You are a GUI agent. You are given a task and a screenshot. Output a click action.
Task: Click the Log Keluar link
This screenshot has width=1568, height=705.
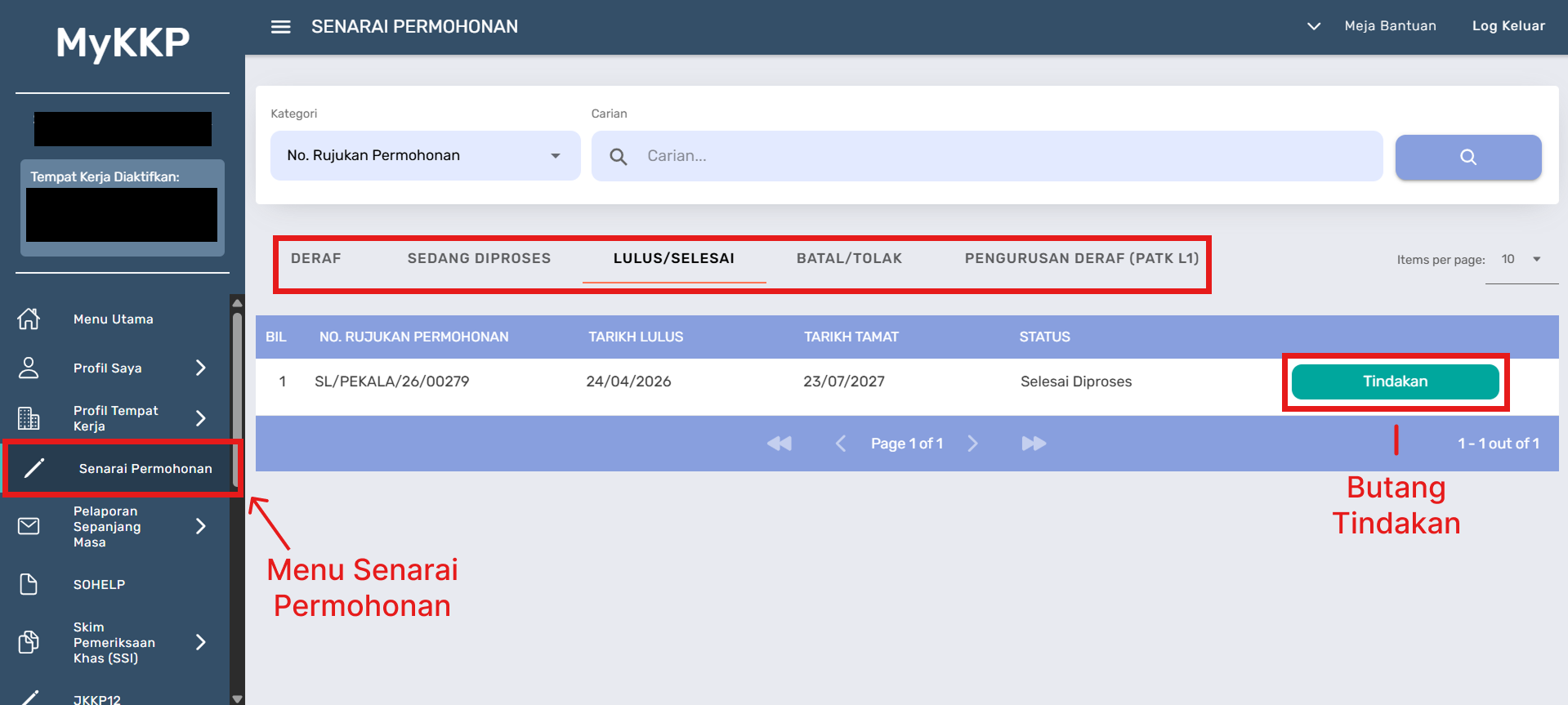coord(1508,26)
